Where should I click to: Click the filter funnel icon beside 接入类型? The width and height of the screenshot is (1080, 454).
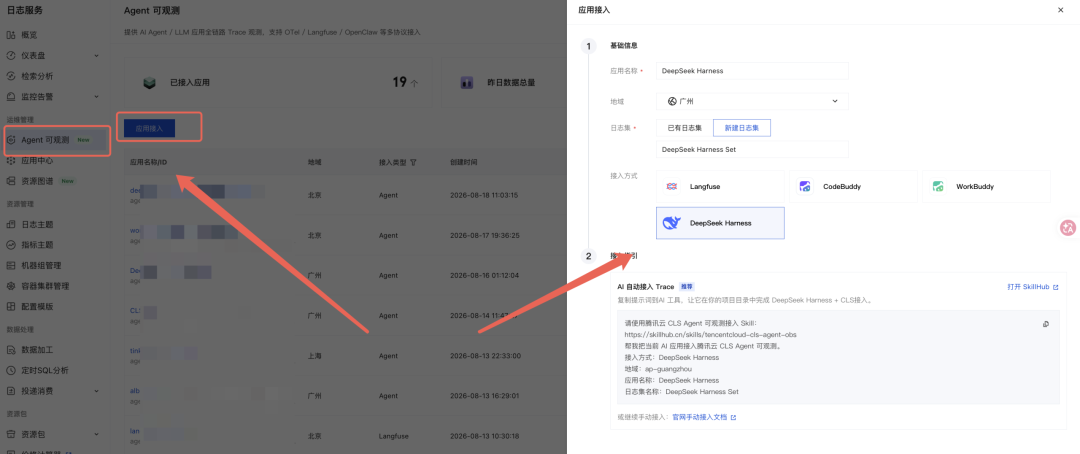click(x=413, y=163)
